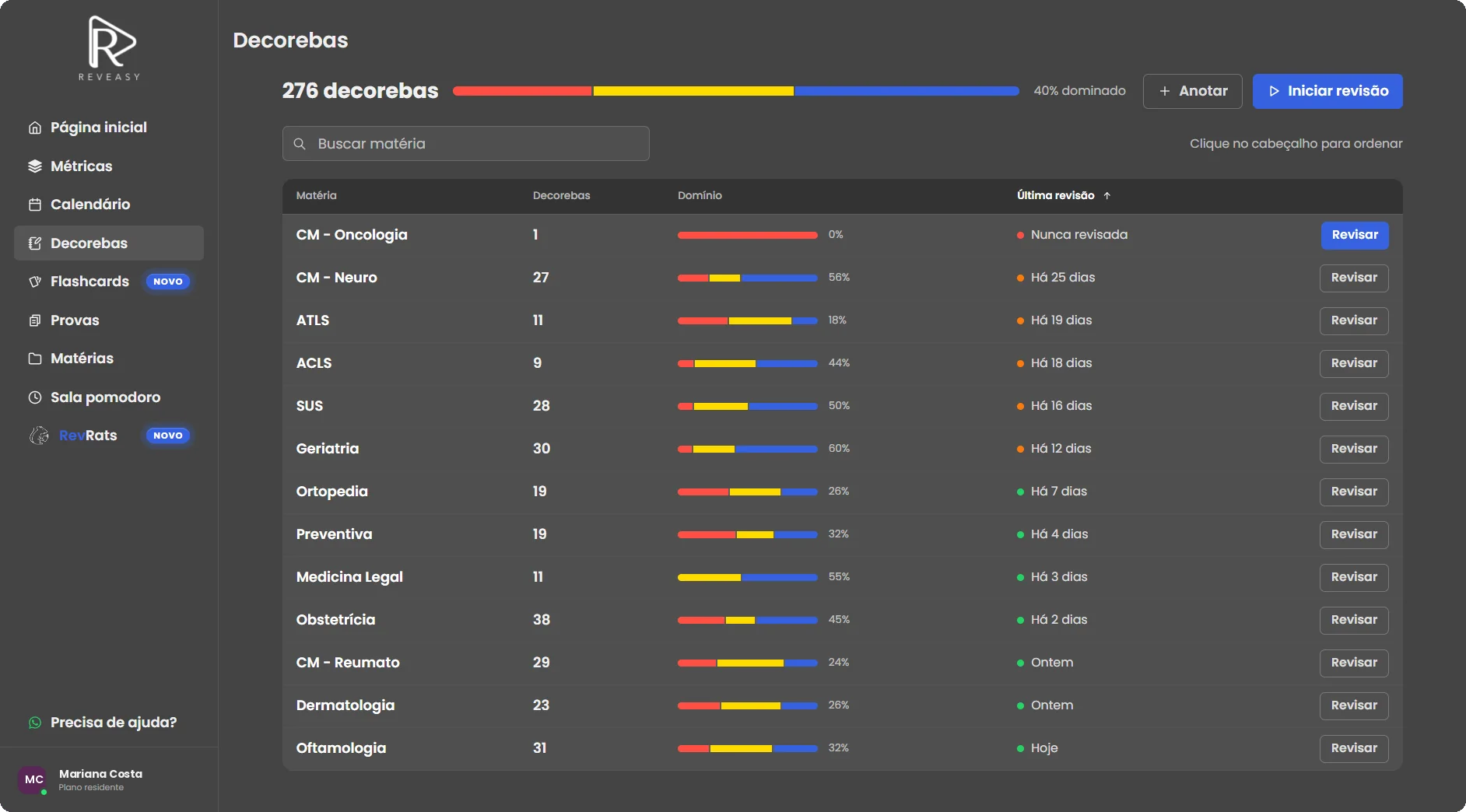Click the Dermatologia subject name
Screen dimensions: 1466x812
pyautogui.click(x=345, y=705)
